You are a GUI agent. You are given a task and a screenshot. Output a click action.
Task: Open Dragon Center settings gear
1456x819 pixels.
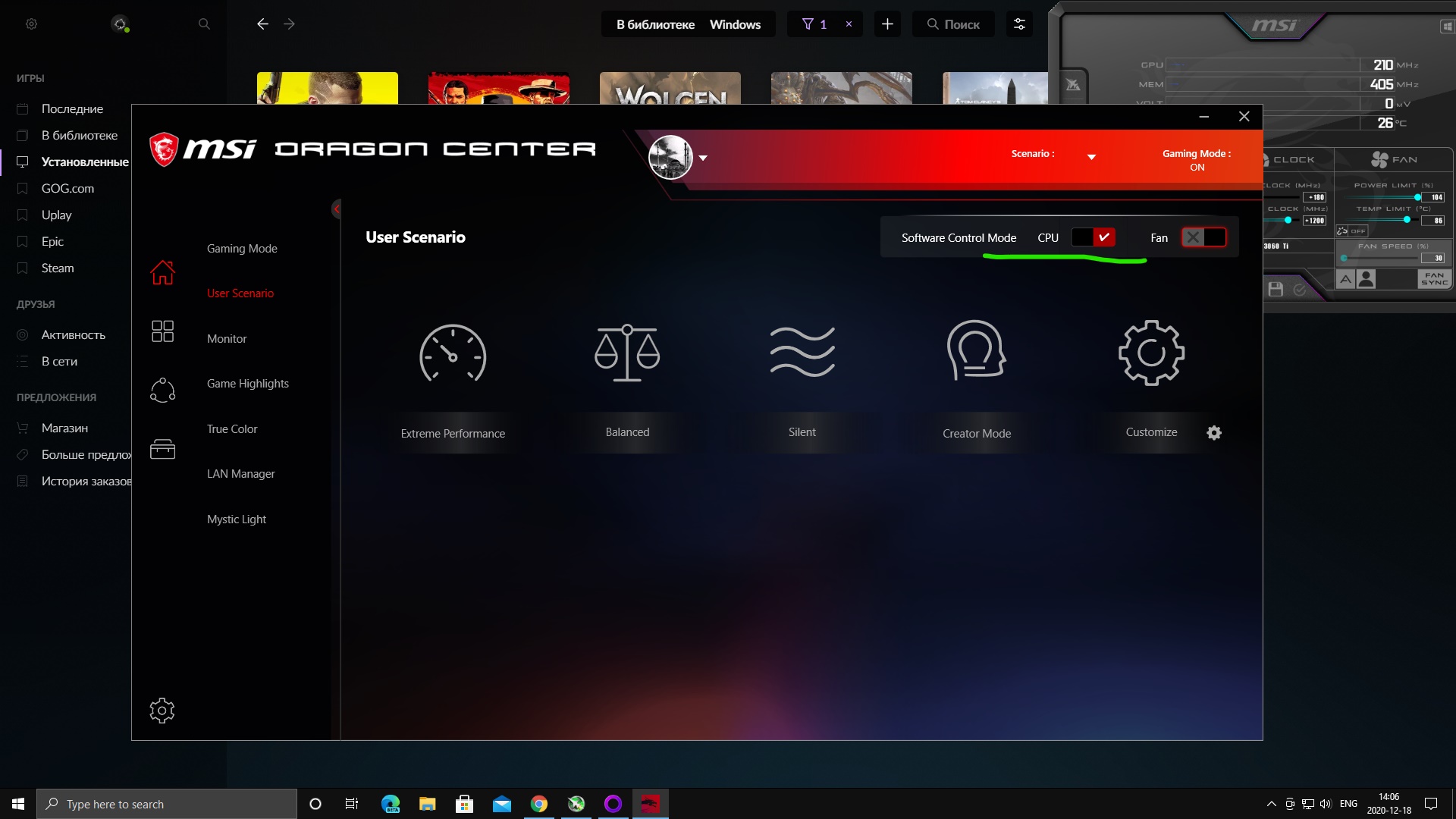pyautogui.click(x=162, y=711)
